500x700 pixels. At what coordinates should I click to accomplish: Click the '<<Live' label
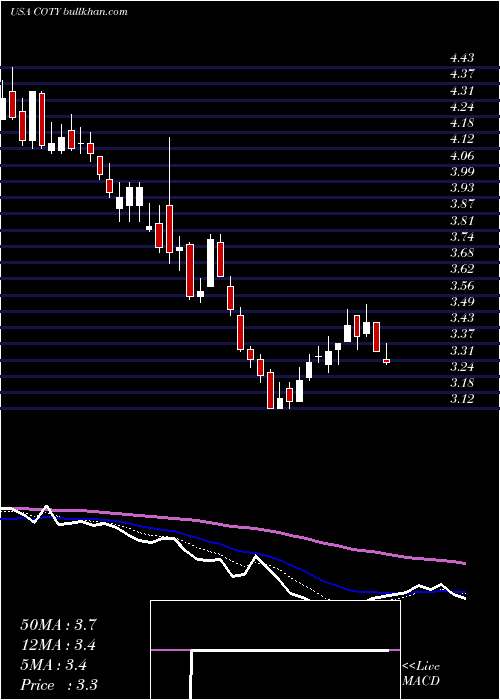(x=421, y=667)
